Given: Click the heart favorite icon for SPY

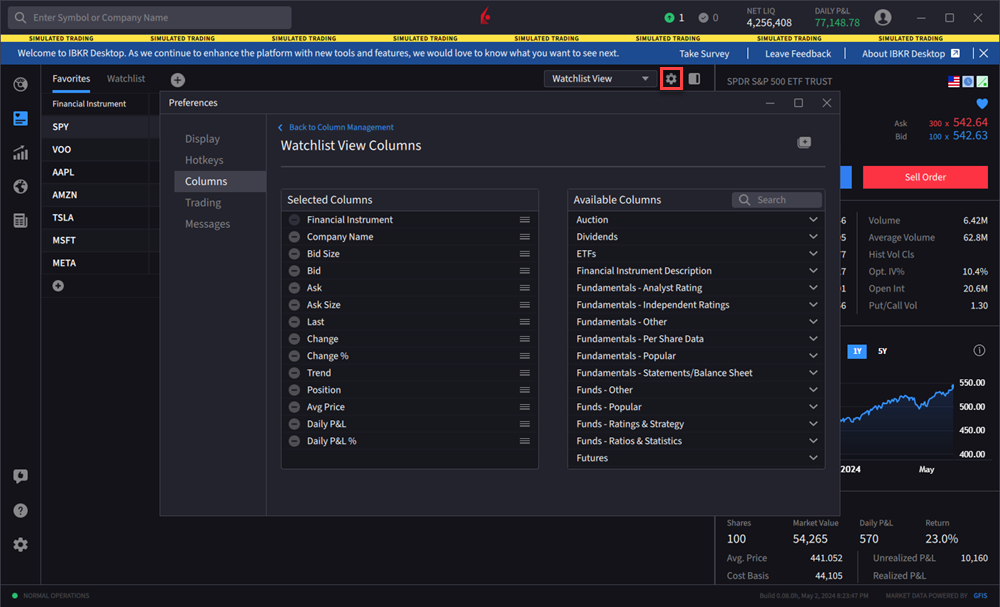Looking at the screenshot, I should [982, 103].
